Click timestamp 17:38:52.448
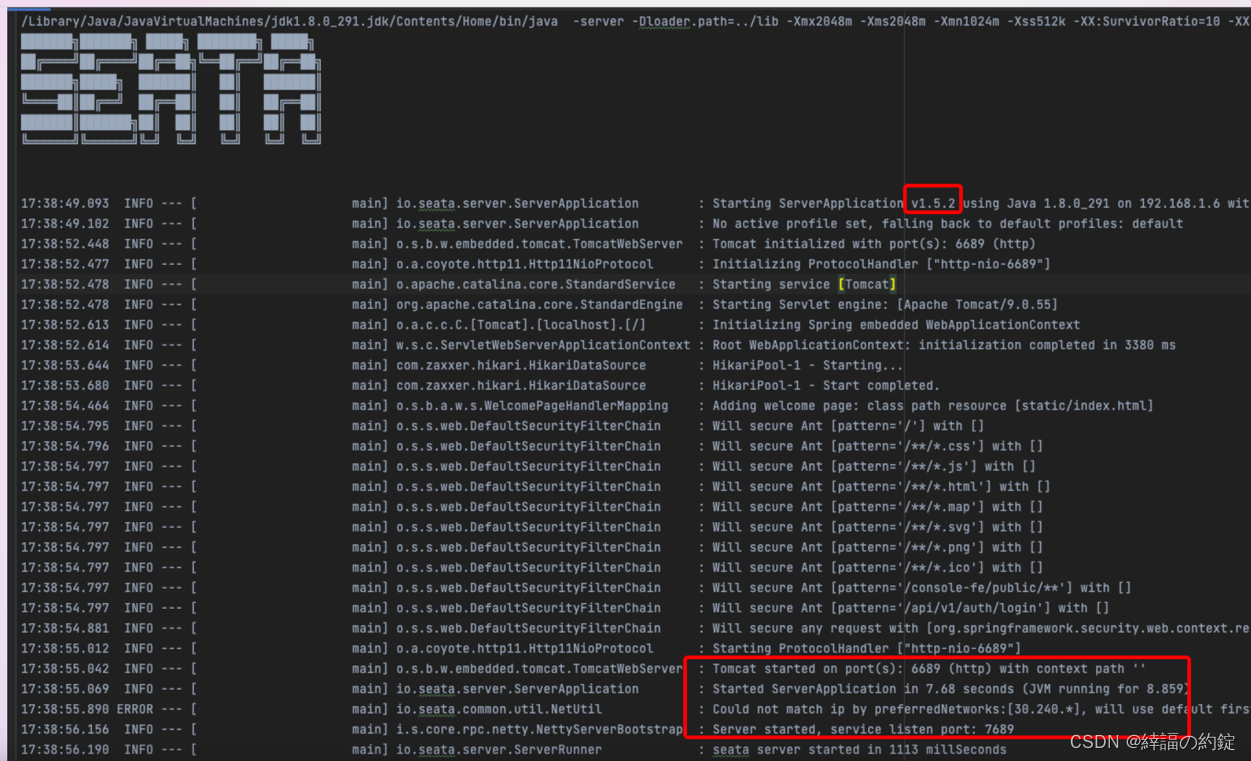The width and height of the screenshot is (1251, 761). point(65,244)
